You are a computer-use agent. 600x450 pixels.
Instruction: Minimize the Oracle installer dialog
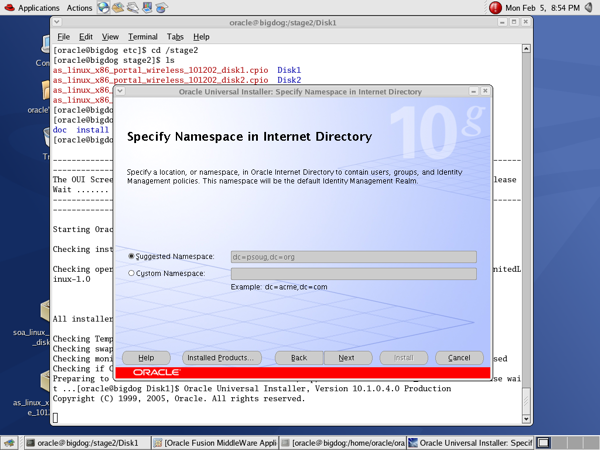[x=474, y=91]
